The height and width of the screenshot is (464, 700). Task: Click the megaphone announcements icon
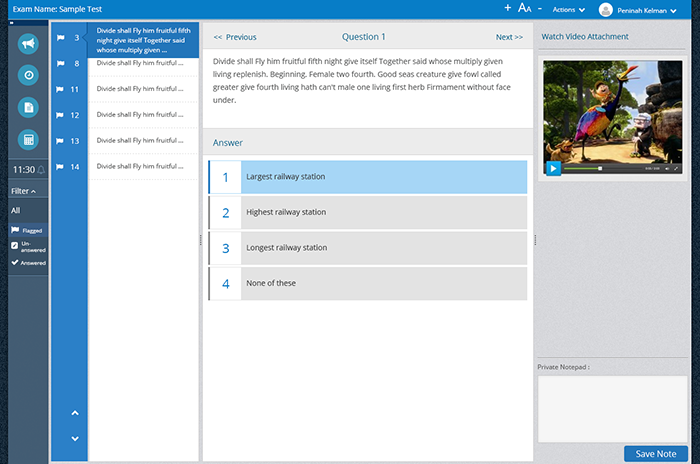(x=28, y=44)
